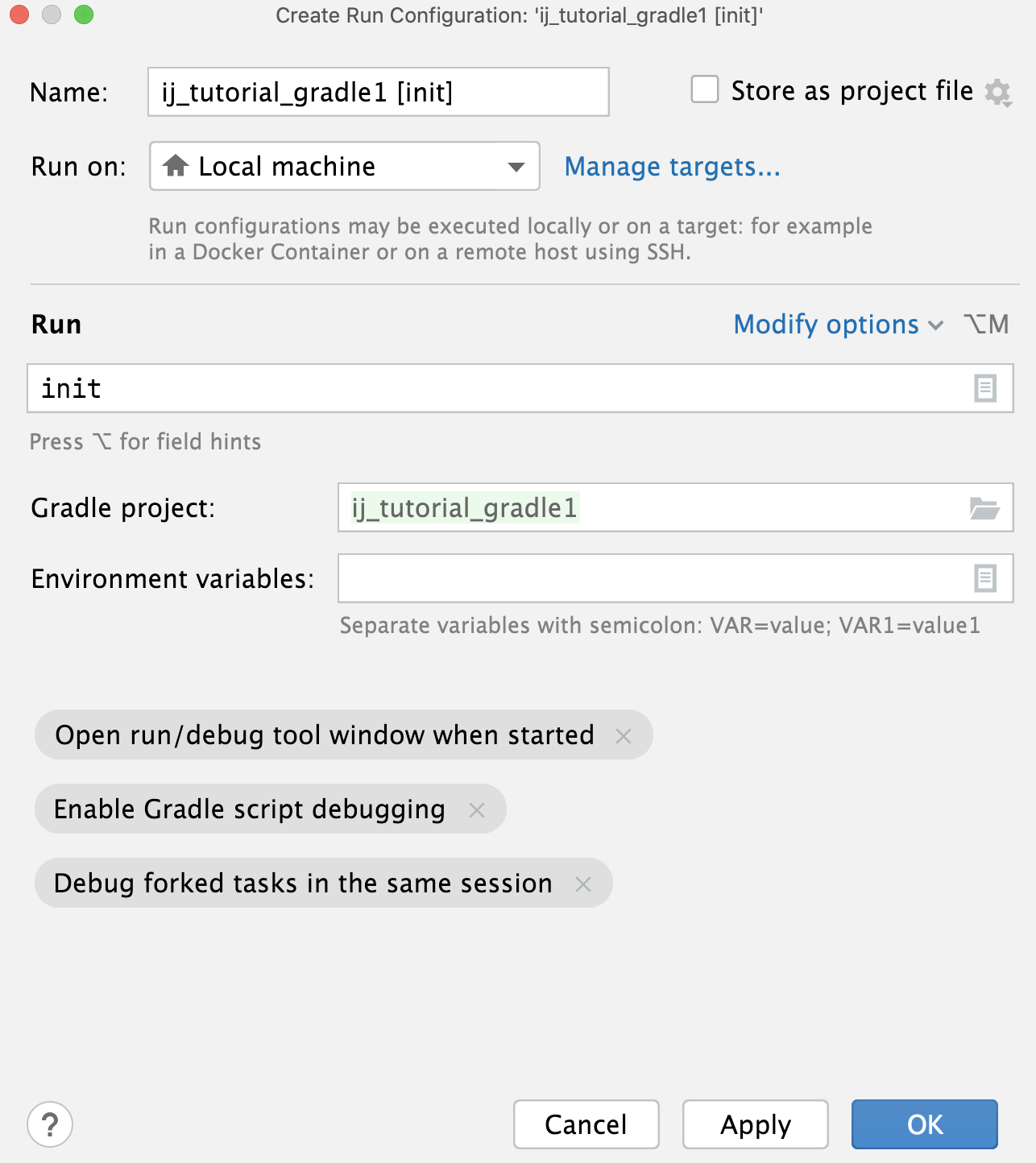Open the Environment variables expand editor icon
This screenshot has height=1163, width=1036.
click(984, 579)
